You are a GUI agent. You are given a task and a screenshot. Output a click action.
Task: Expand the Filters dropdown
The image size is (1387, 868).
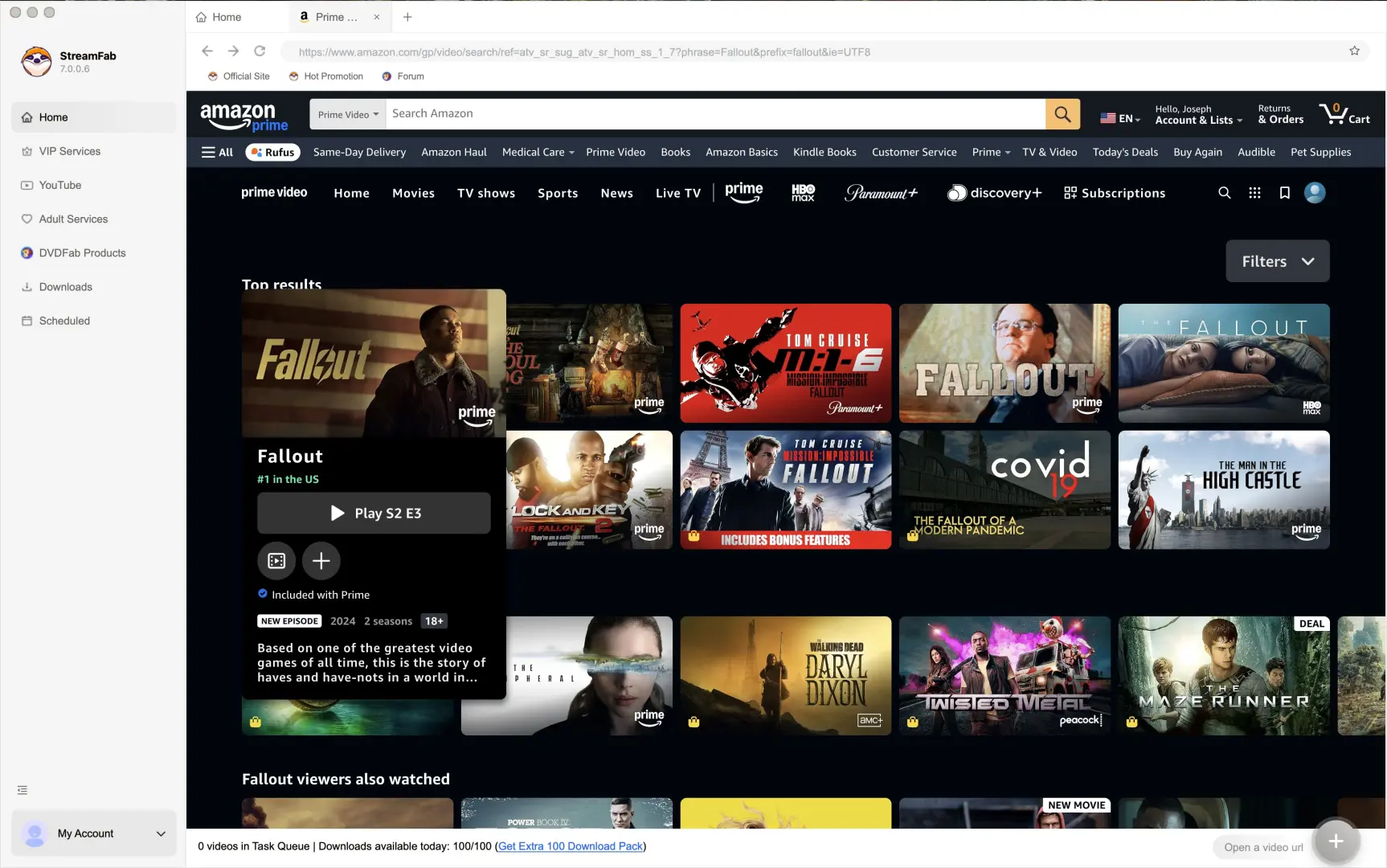coord(1278,261)
